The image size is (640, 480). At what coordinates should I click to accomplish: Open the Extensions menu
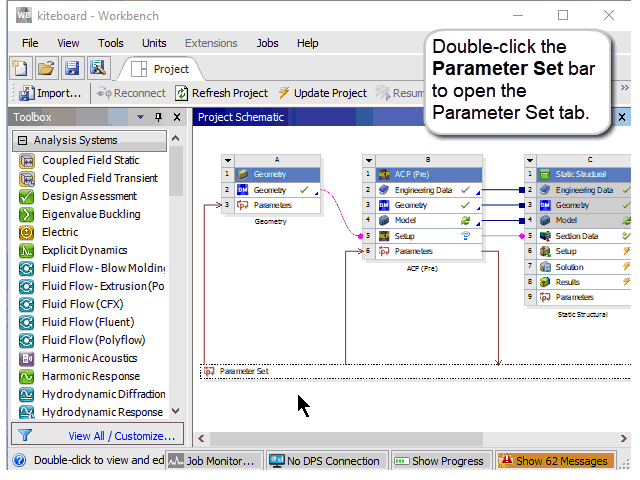click(x=211, y=43)
